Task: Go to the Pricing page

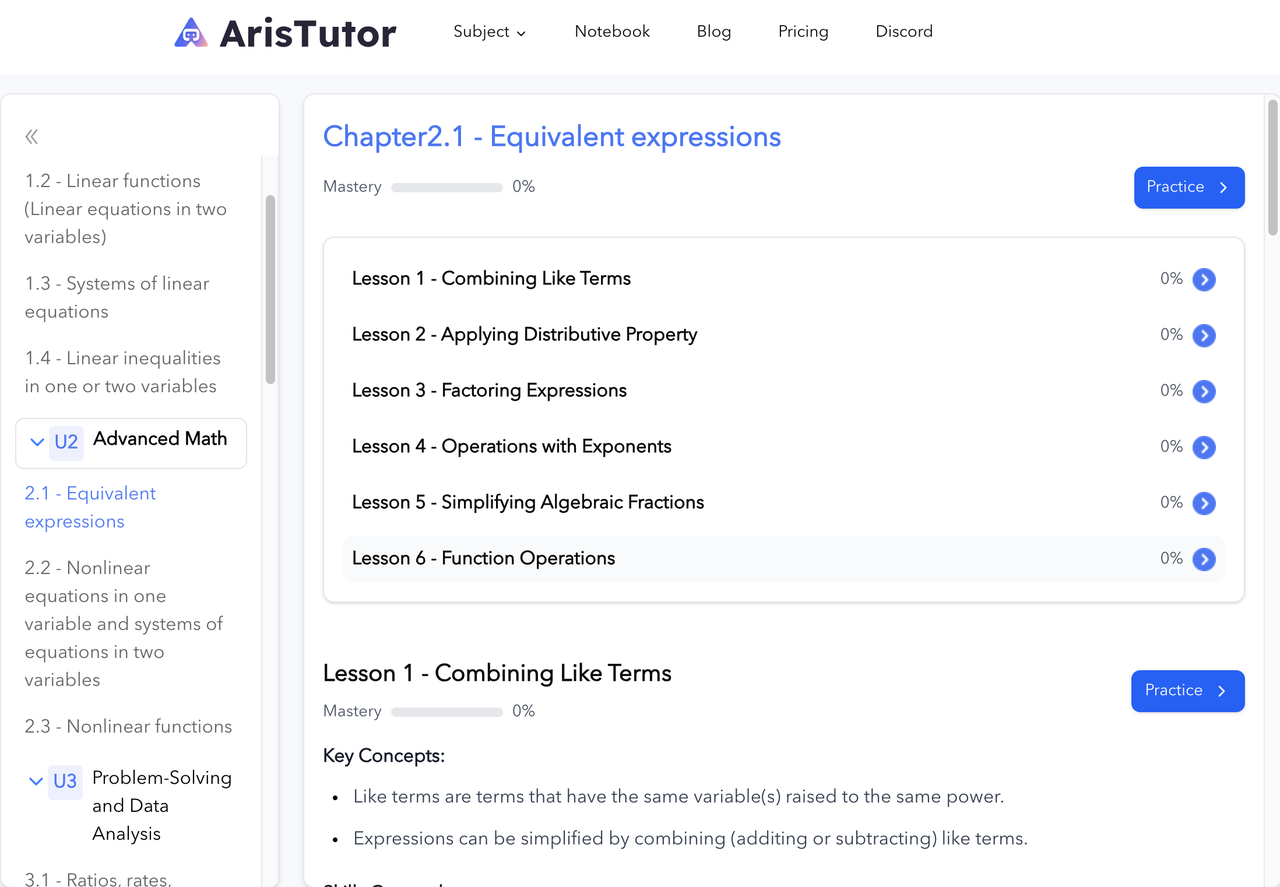Action: click(x=803, y=32)
